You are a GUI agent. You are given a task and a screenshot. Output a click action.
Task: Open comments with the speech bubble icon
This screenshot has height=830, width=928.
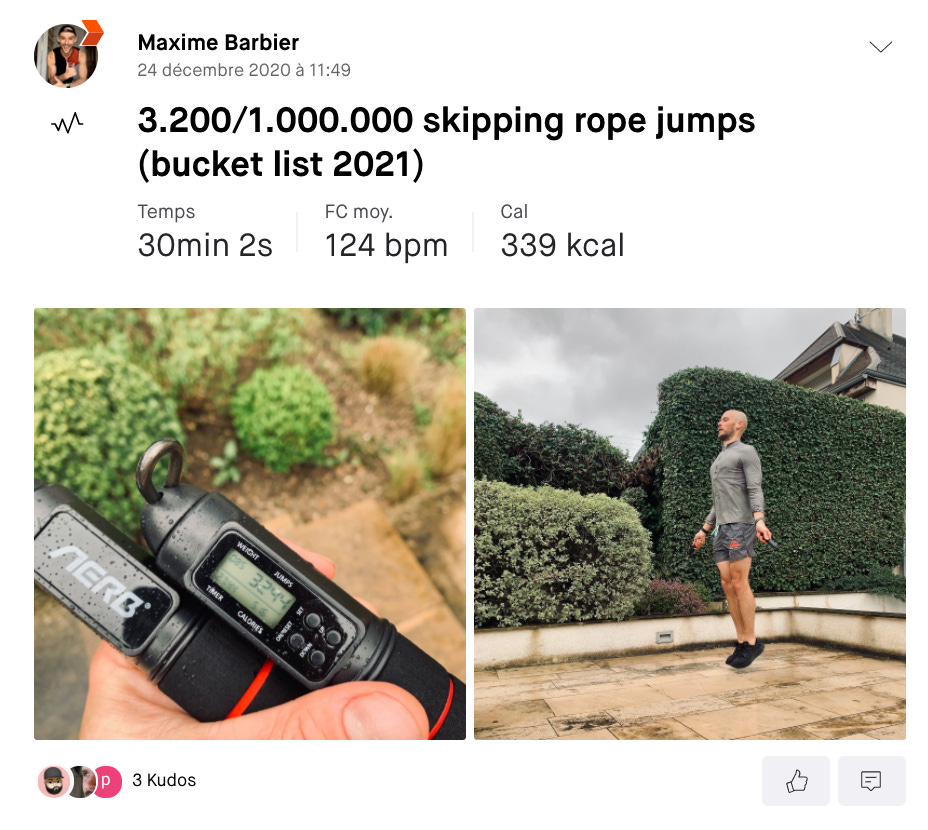pos(871,780)
